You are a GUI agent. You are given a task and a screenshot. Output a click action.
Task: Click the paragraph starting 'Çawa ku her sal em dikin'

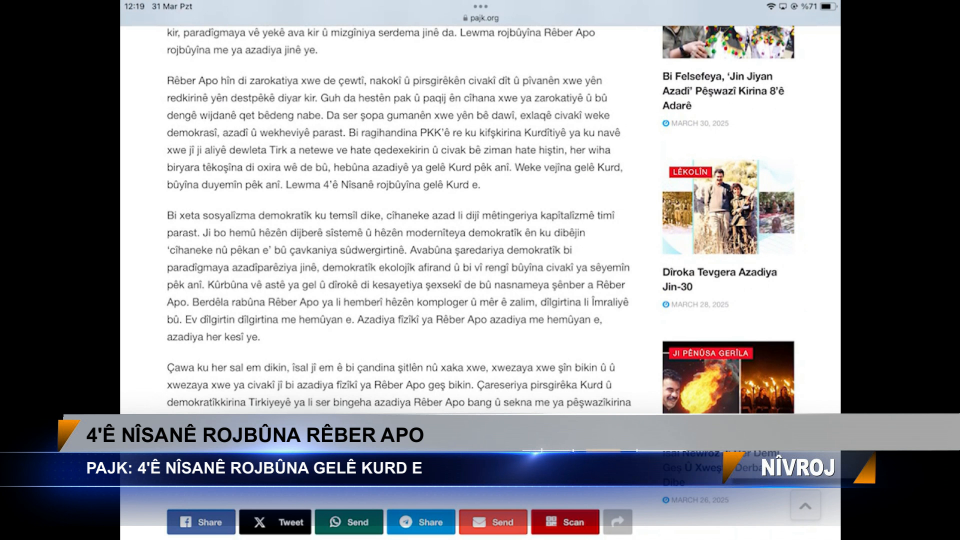pyautogui.click(x=399, y=384)
